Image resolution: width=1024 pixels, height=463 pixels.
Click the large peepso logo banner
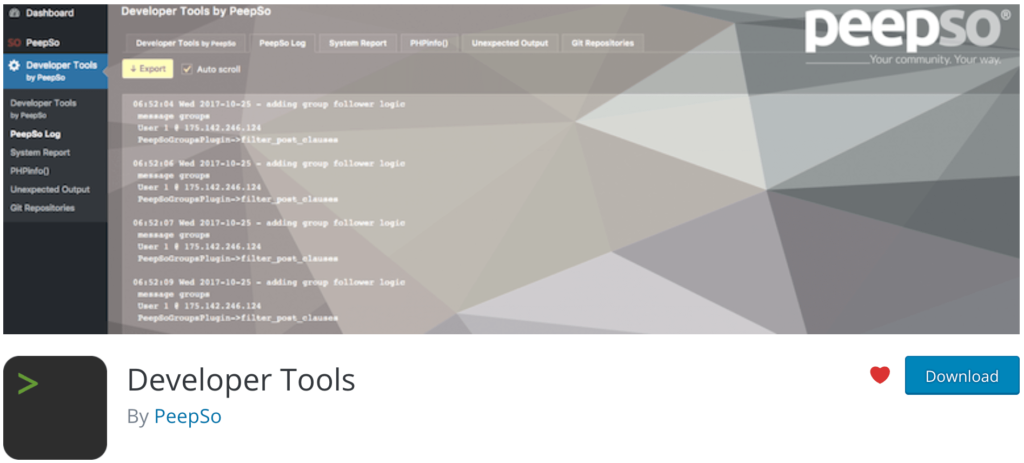(x=907, y=36)
